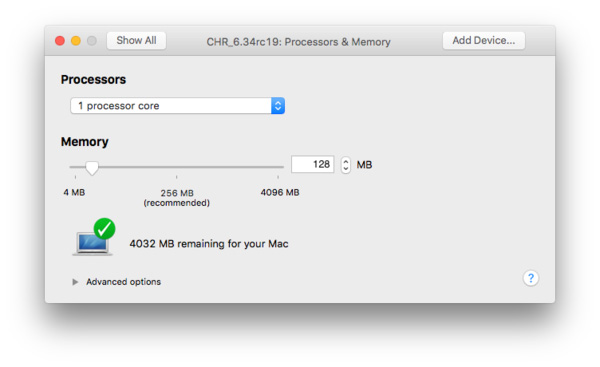
Task: Close the window with the red button
Action: pos(60,41)
